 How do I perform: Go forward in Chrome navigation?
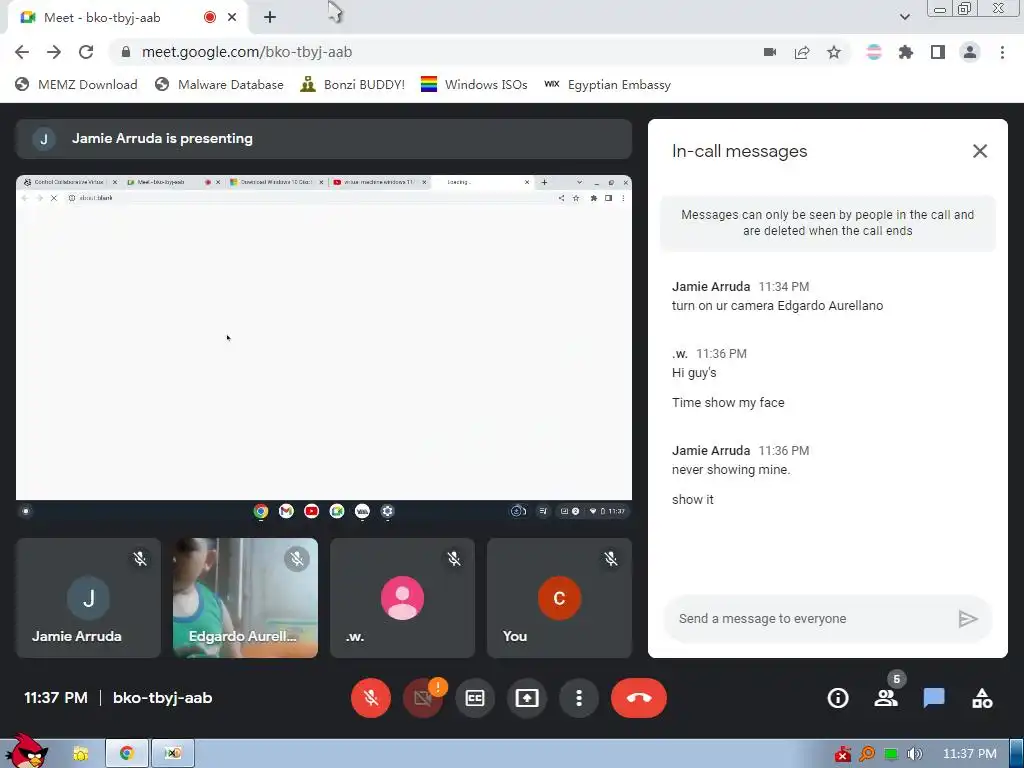point(54,52)
